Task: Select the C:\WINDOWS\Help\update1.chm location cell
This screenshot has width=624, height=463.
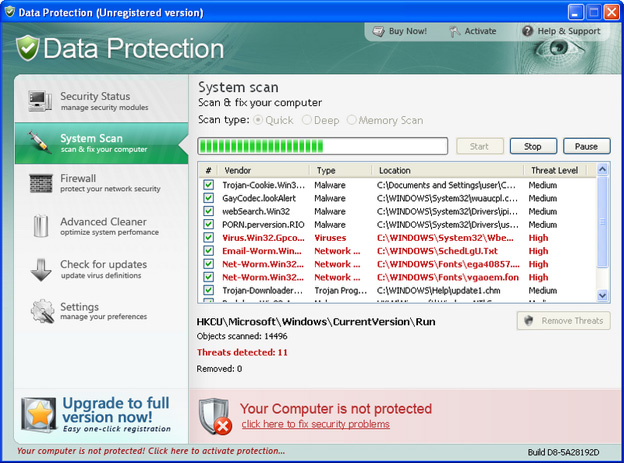Action: click(438, 290)
